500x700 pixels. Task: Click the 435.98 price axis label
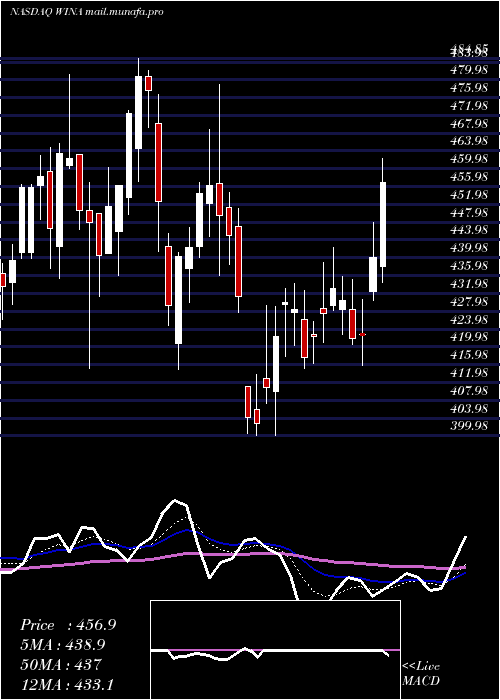tap(468, 266)
